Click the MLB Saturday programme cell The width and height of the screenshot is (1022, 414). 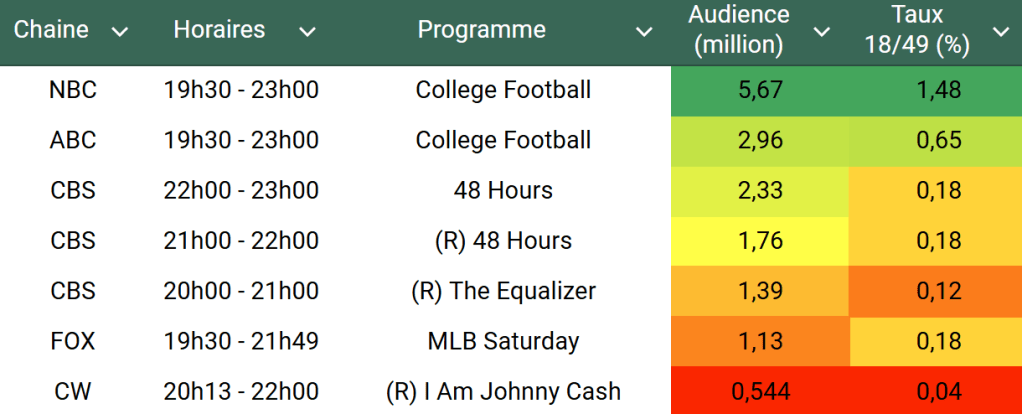tap(503, 341)
